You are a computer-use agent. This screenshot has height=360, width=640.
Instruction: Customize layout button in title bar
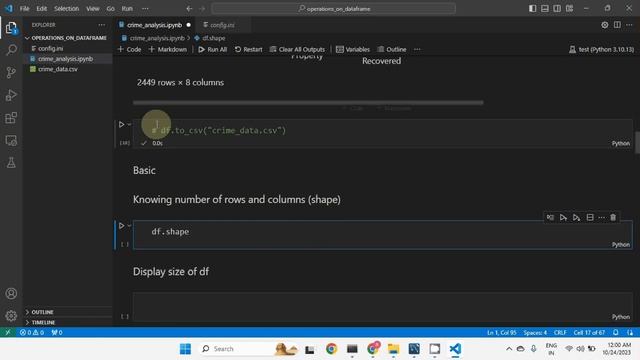[569, 8]
